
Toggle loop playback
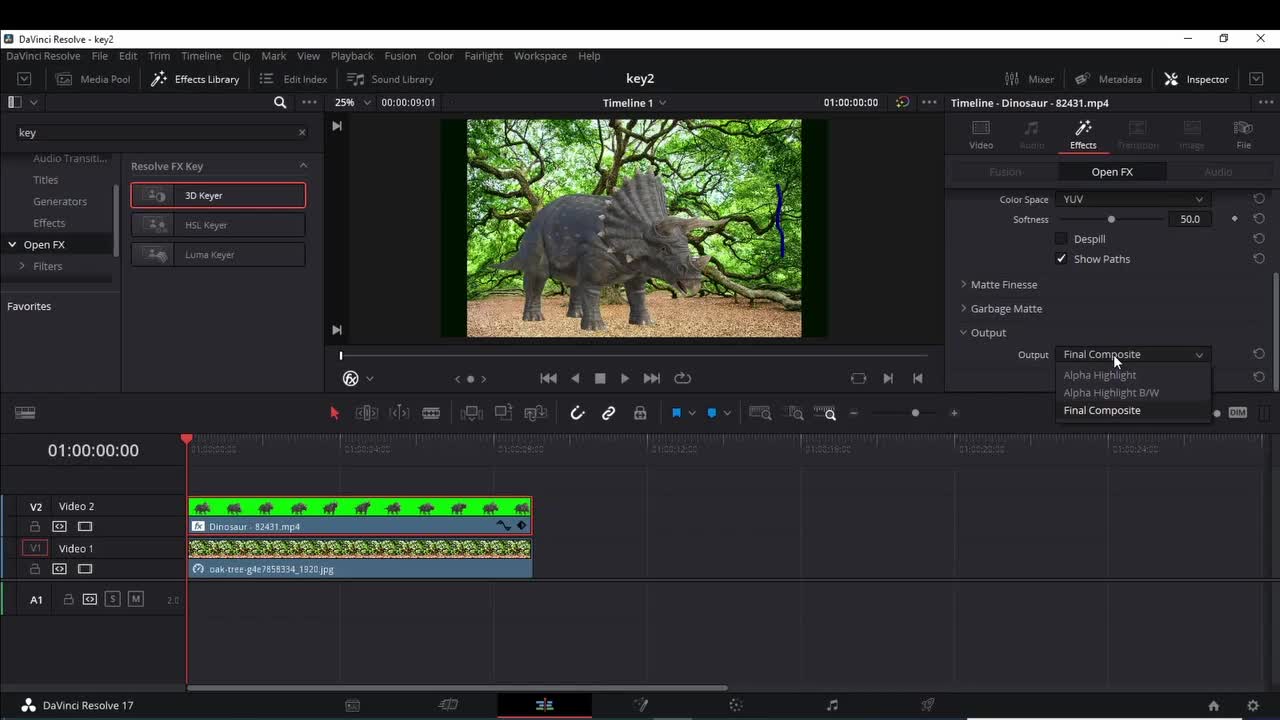(683, 378)
